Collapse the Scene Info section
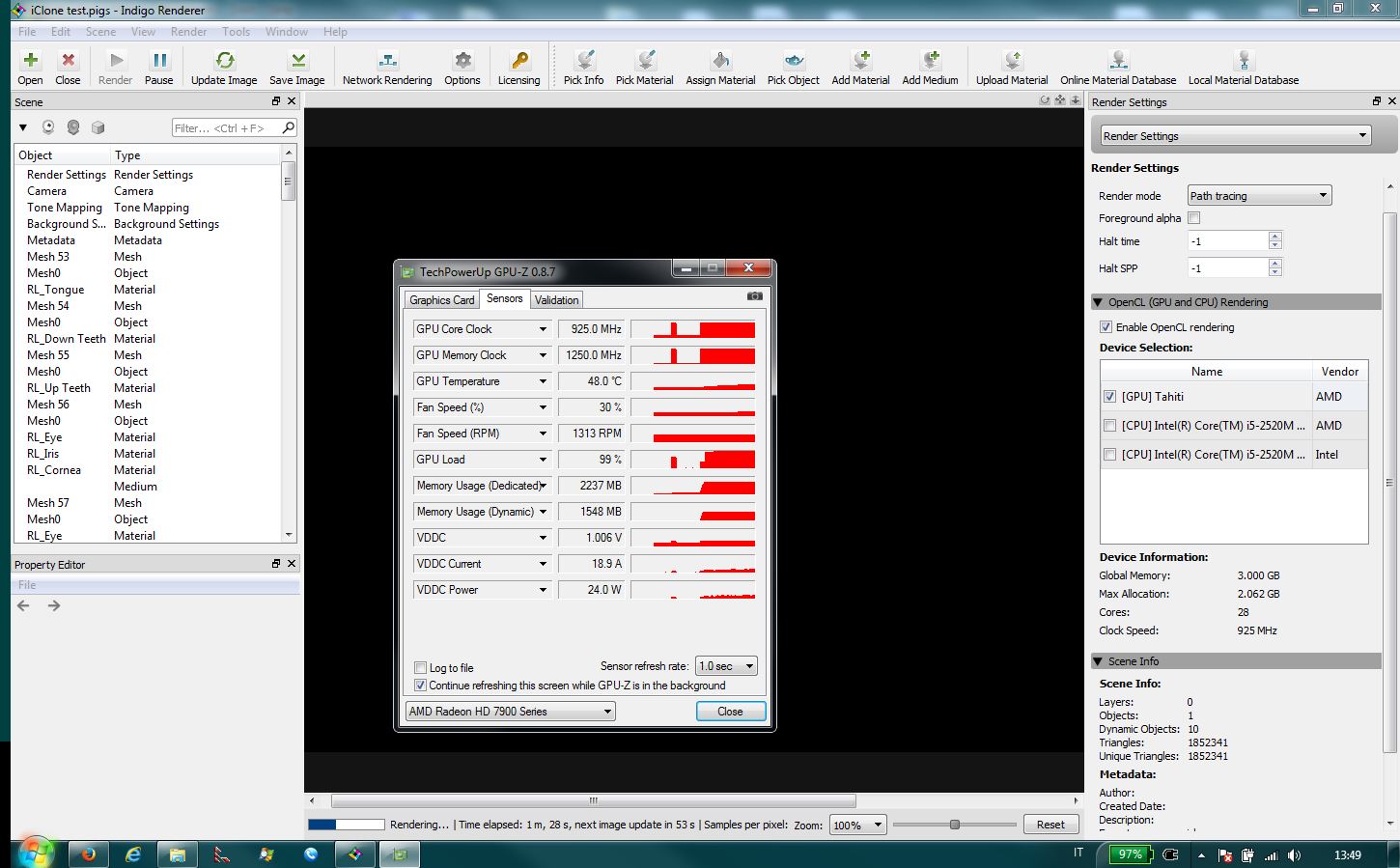Viewport: 1400px width, 868px height. 1098,661
